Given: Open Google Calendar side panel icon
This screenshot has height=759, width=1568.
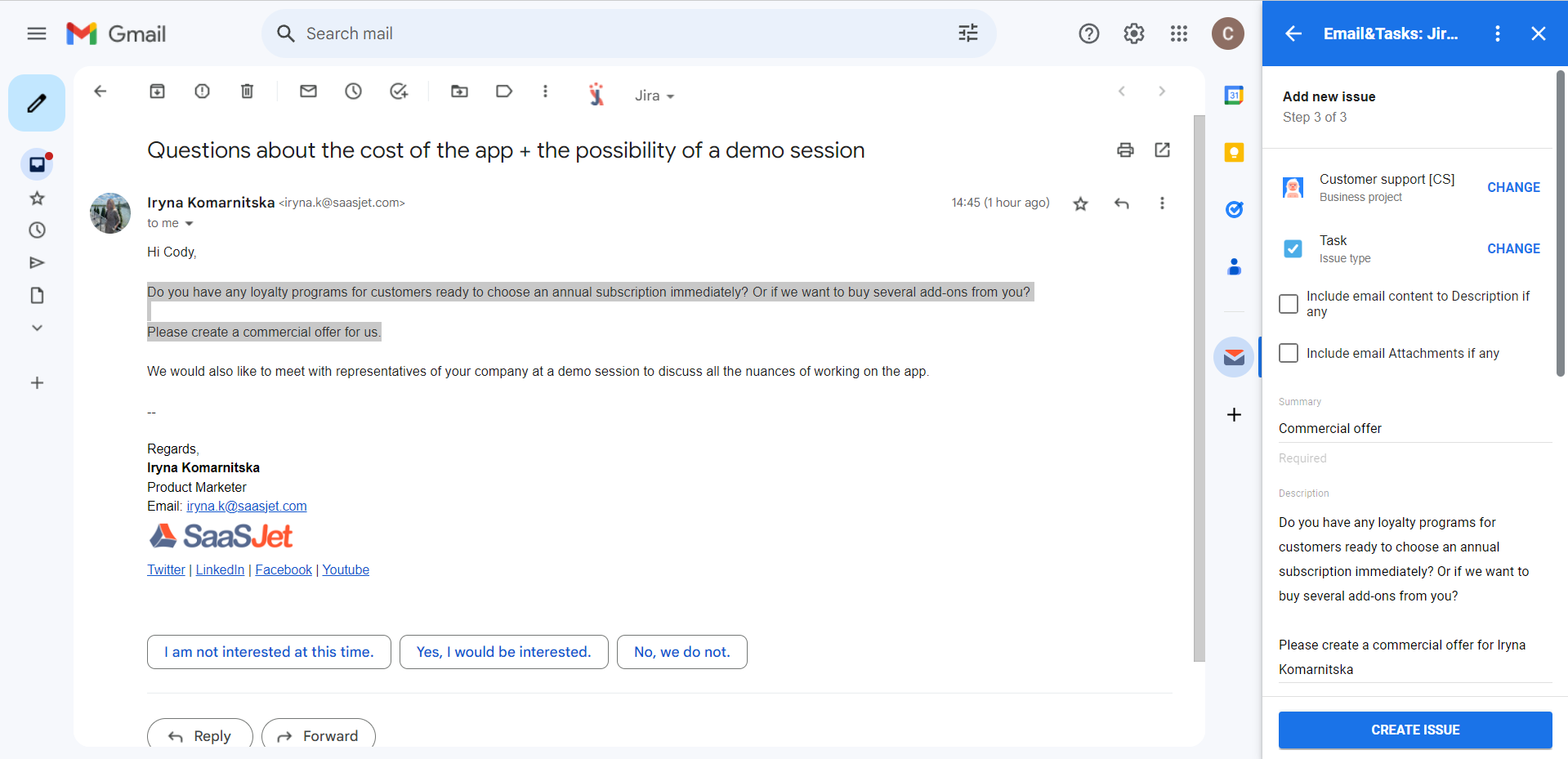Looking at the screenshot, I should 1234,96.
